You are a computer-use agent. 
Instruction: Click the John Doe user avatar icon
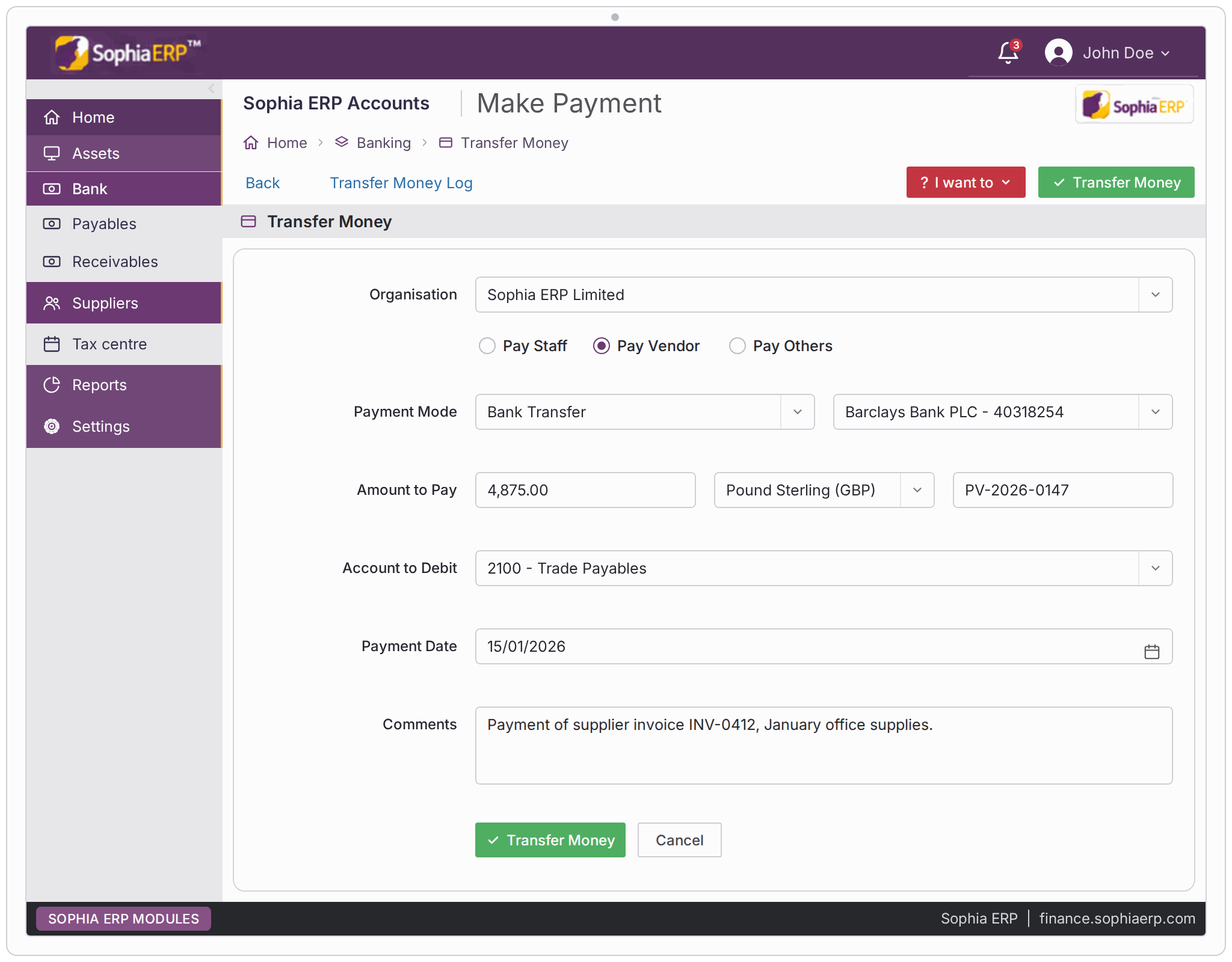[x=1058, y=53]
